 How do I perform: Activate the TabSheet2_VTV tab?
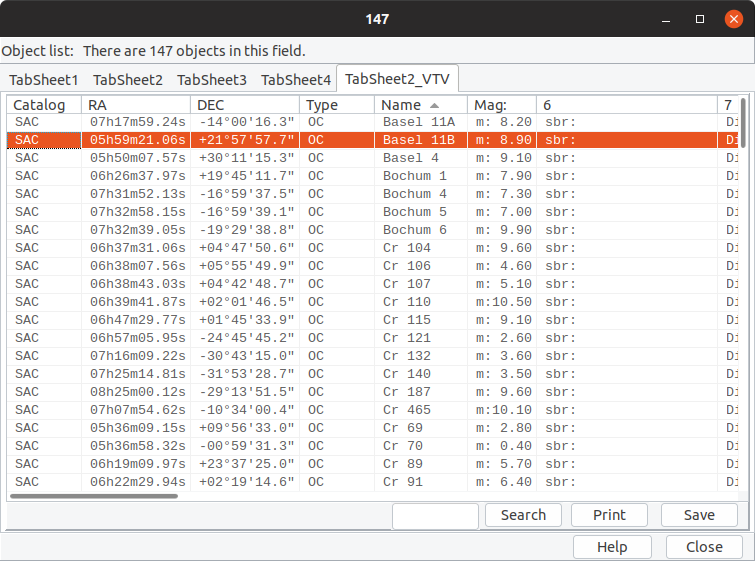tap(397, 78)
